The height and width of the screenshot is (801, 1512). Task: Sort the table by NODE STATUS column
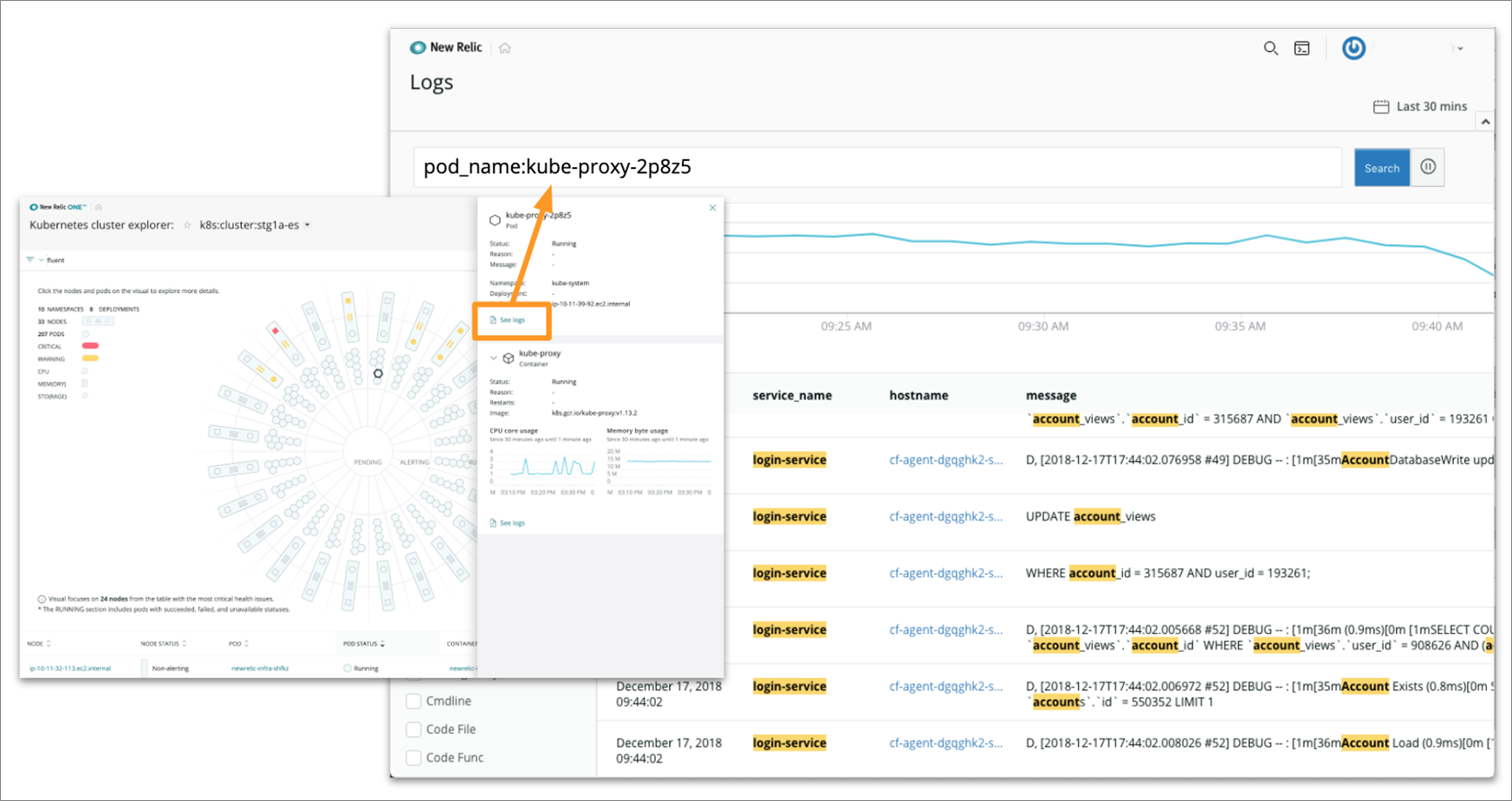click(x=164, y=643)
